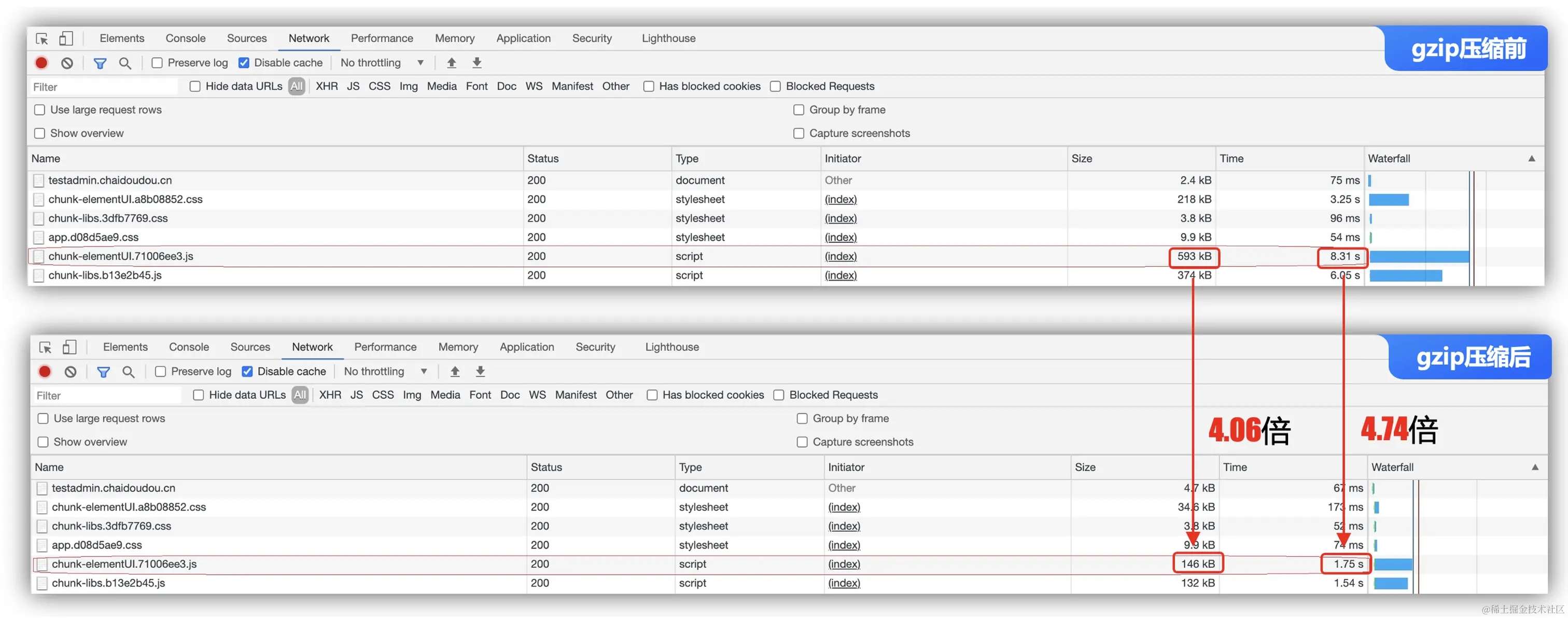The height and width of the screenshot is (618, 1568).
Task: Check Blocked Requests in upper panel
Action: 776,87
